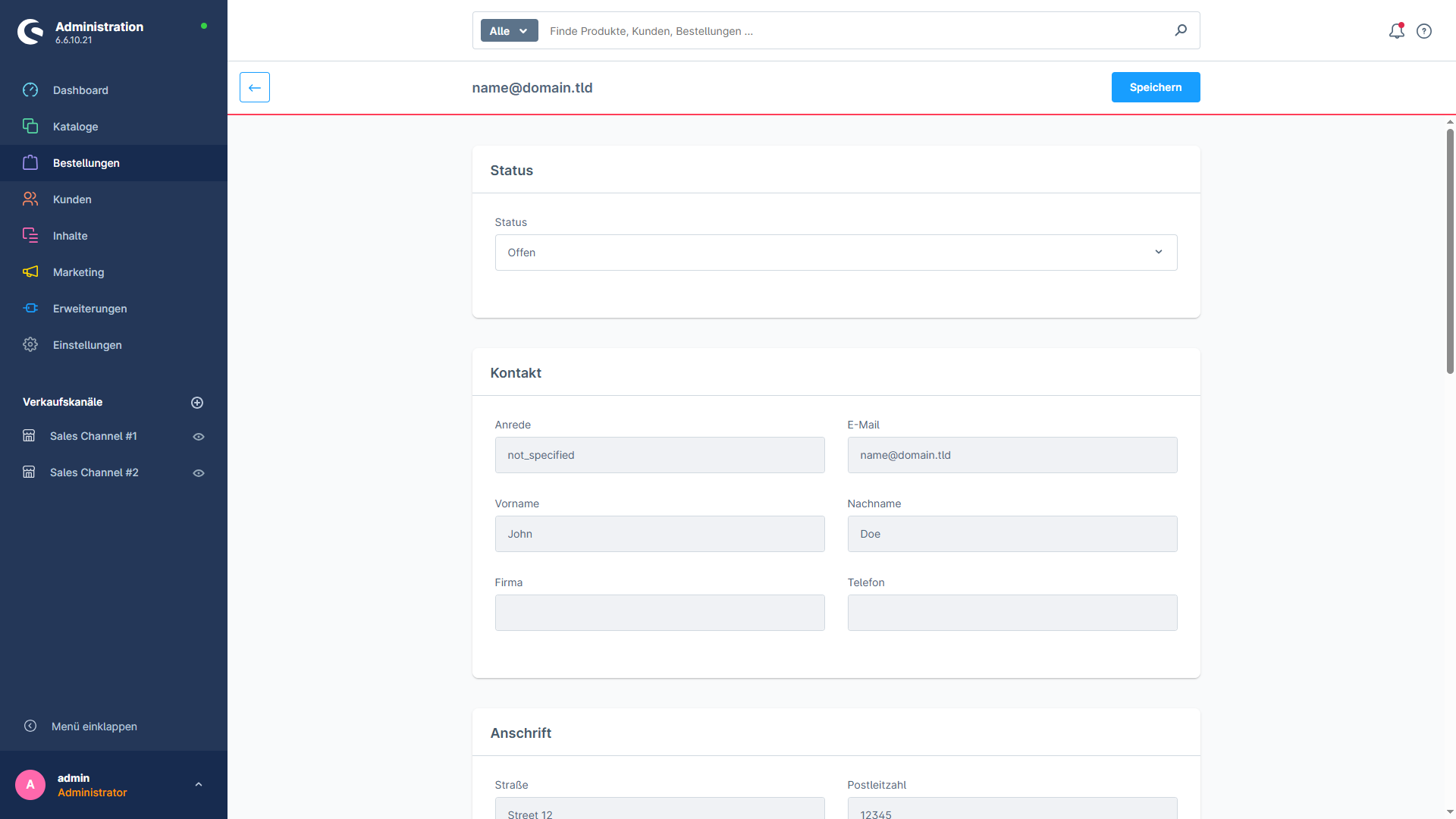Click the Kontakt card heading
The image size is (1456, 819).
click(x=516, y=373)
